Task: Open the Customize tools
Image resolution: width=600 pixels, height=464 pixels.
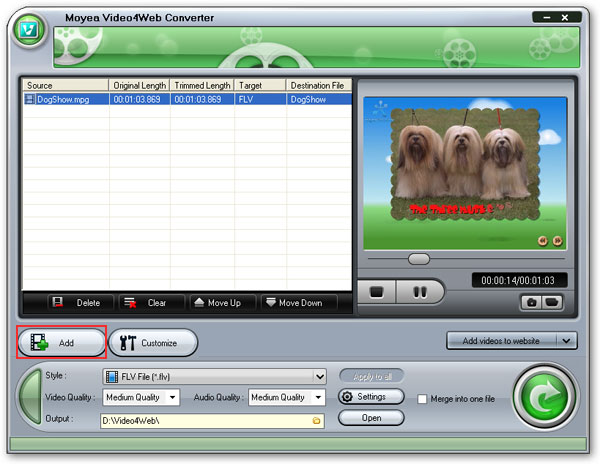Action: click(153, 343)
